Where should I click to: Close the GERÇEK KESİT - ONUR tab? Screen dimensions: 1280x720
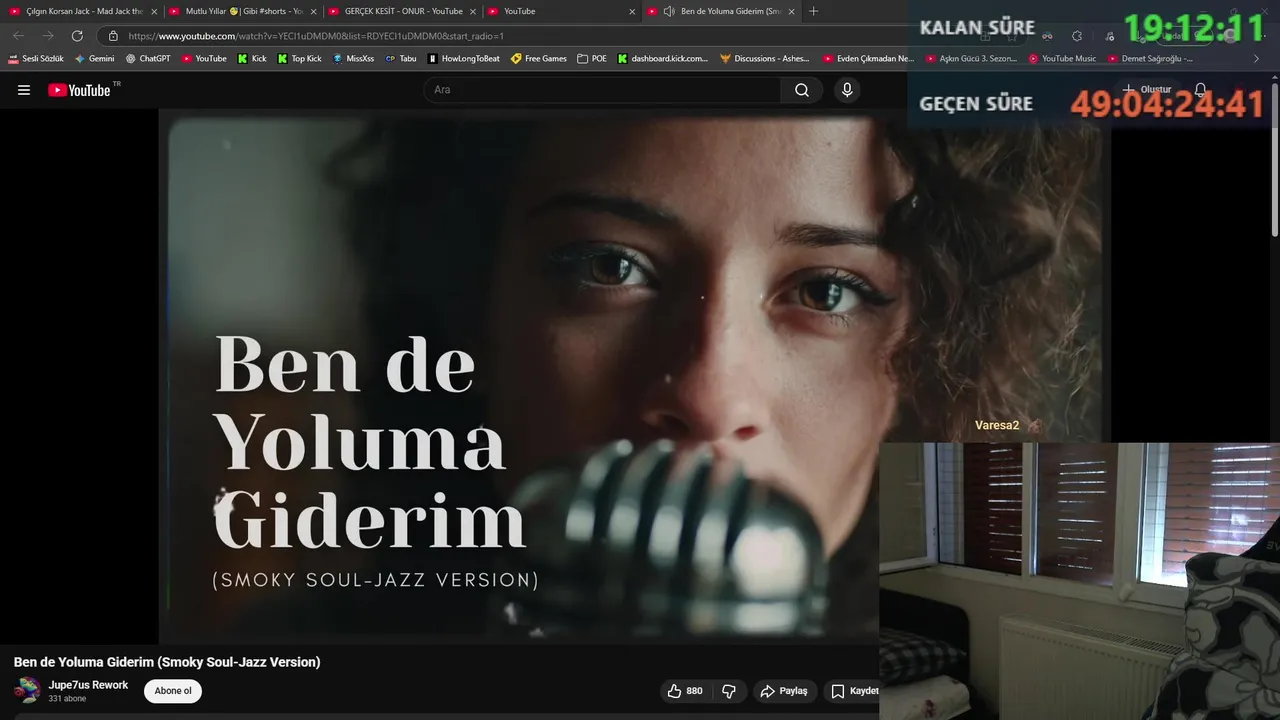(473, 11)
